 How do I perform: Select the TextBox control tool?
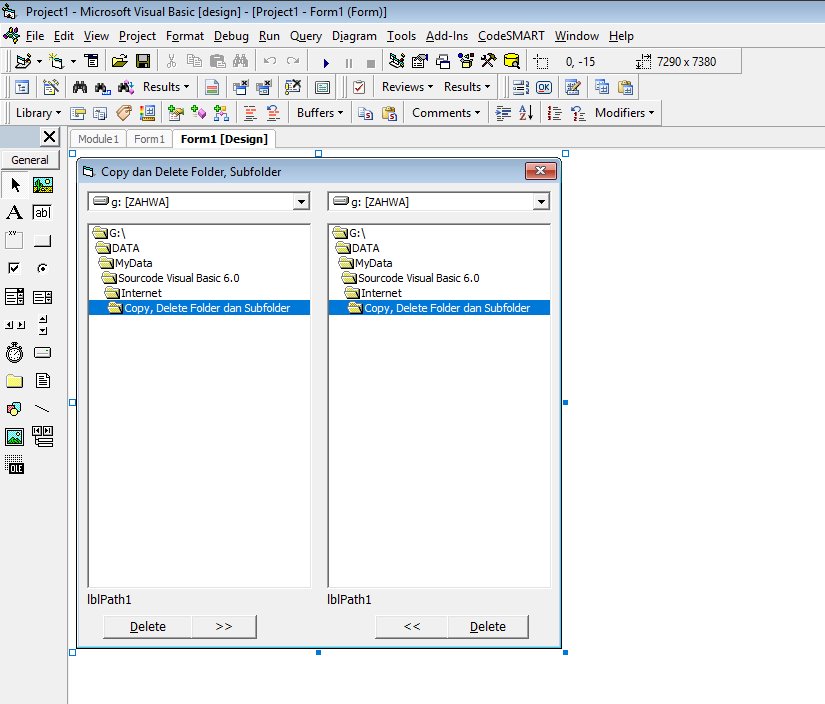coord(43,212)
